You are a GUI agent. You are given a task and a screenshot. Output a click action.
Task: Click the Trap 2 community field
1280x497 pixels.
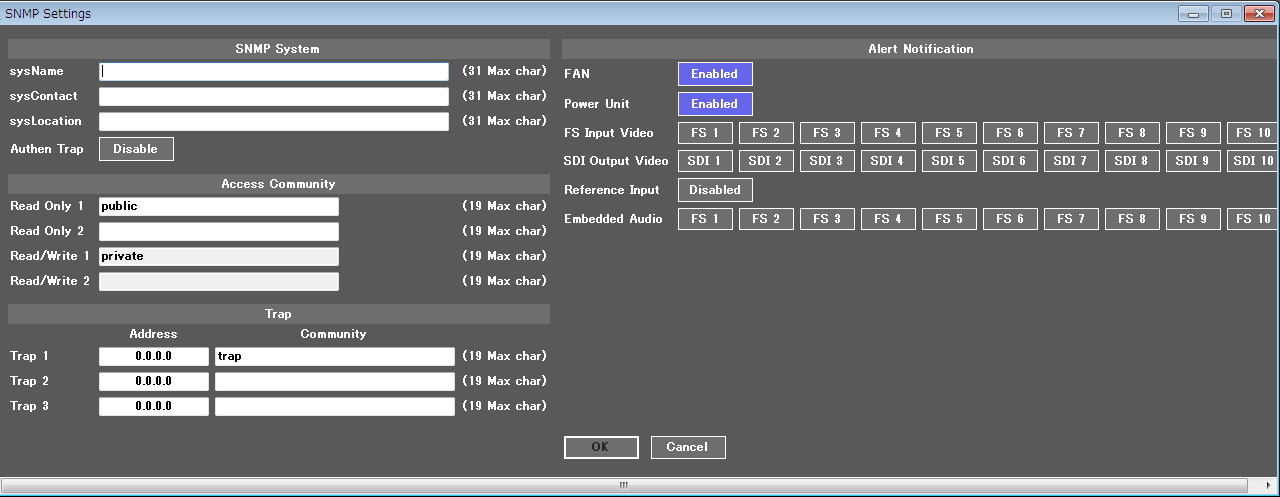tap(335, 381)
